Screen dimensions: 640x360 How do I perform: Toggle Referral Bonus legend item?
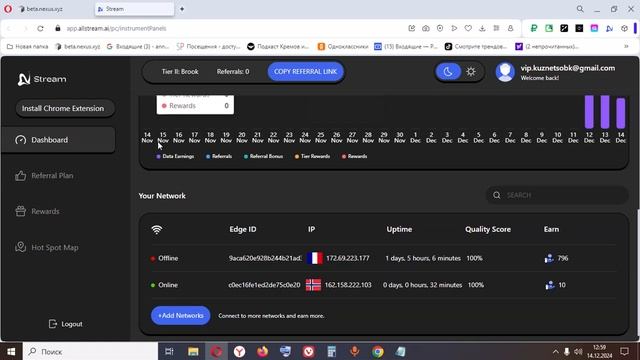click(263, 156)
